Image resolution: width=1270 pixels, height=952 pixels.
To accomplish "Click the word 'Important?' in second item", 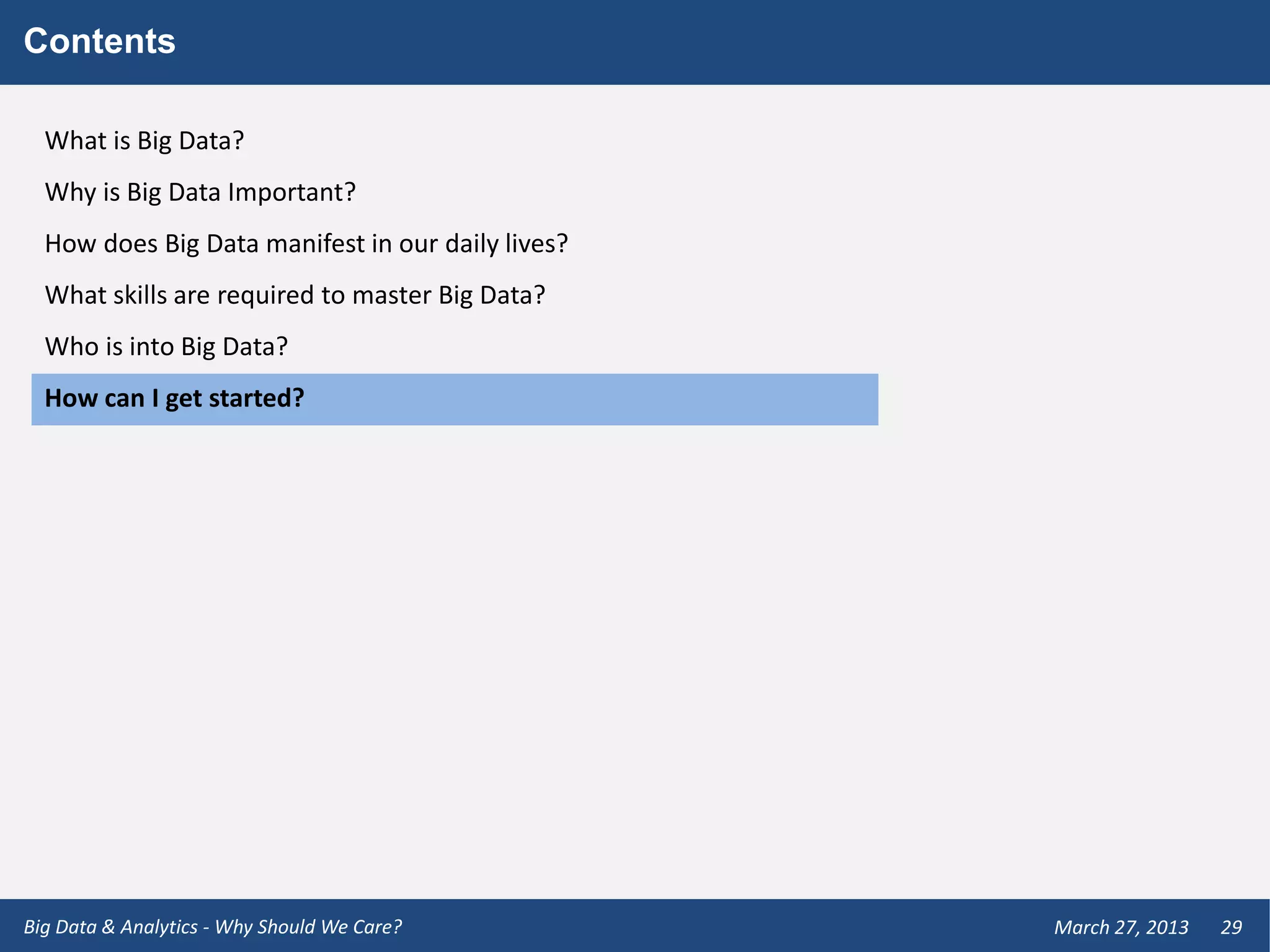I will point(291,192).
